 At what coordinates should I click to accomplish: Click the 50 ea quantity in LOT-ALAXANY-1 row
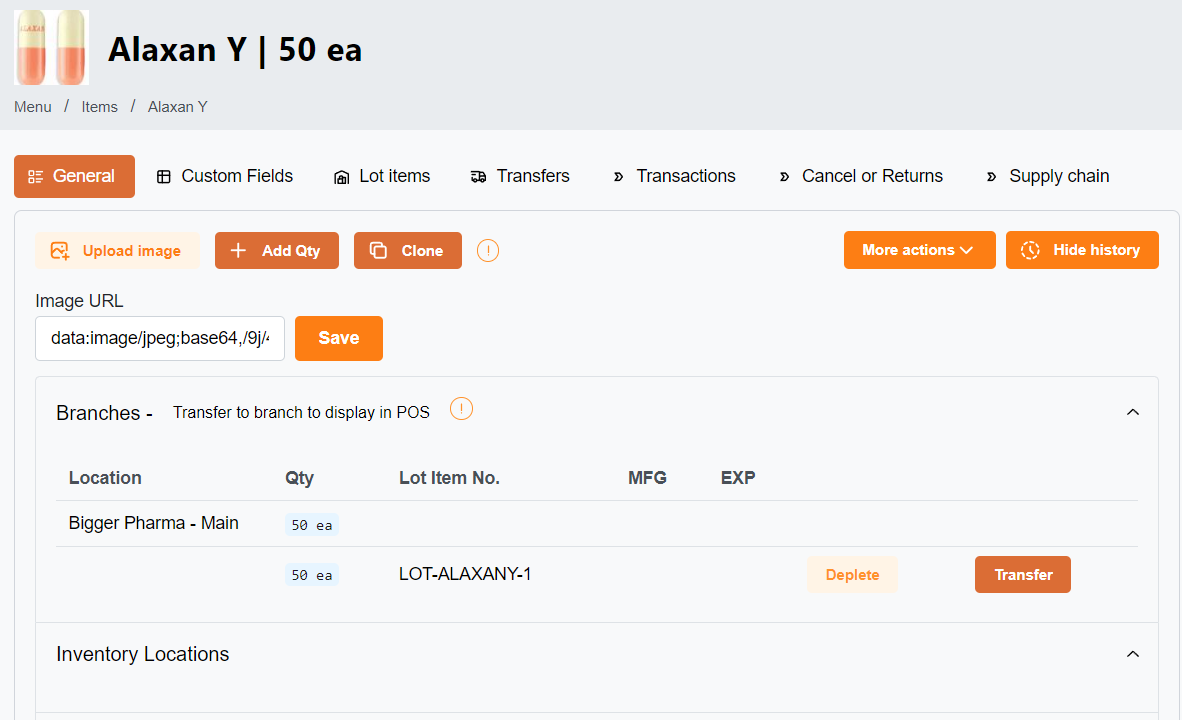coord(312,575)
